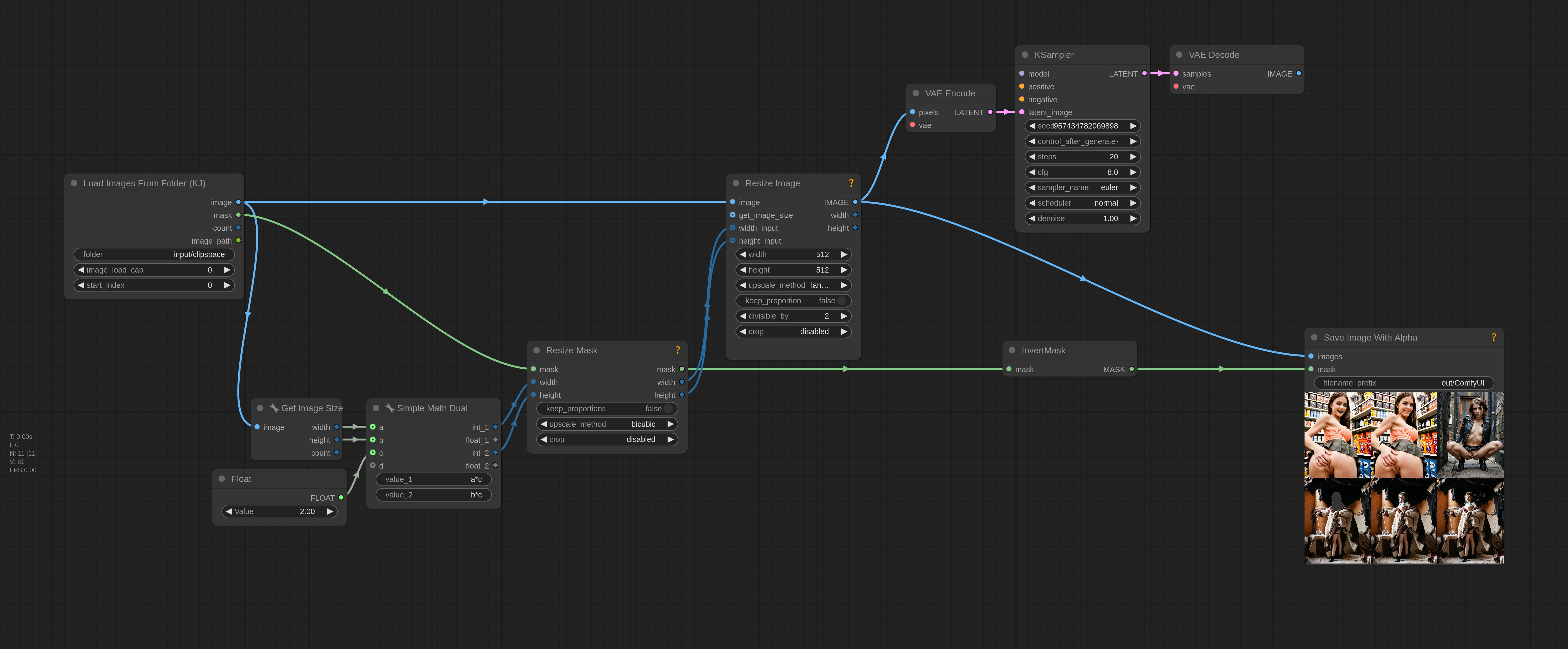Click the VAE Encode vae input socket
Screen dimensions: 1568x649
click(913, 125)
